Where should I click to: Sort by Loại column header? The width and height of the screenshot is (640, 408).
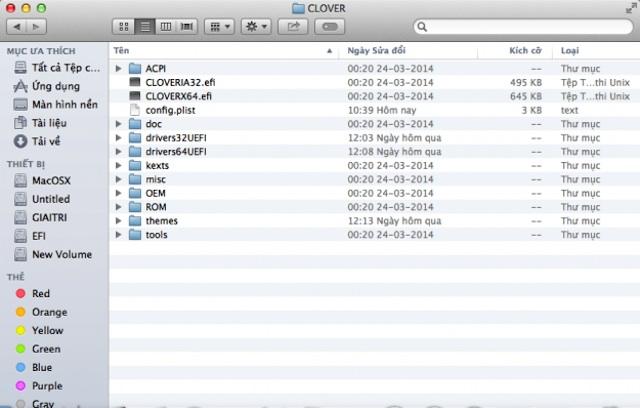[x=596, y=51]
